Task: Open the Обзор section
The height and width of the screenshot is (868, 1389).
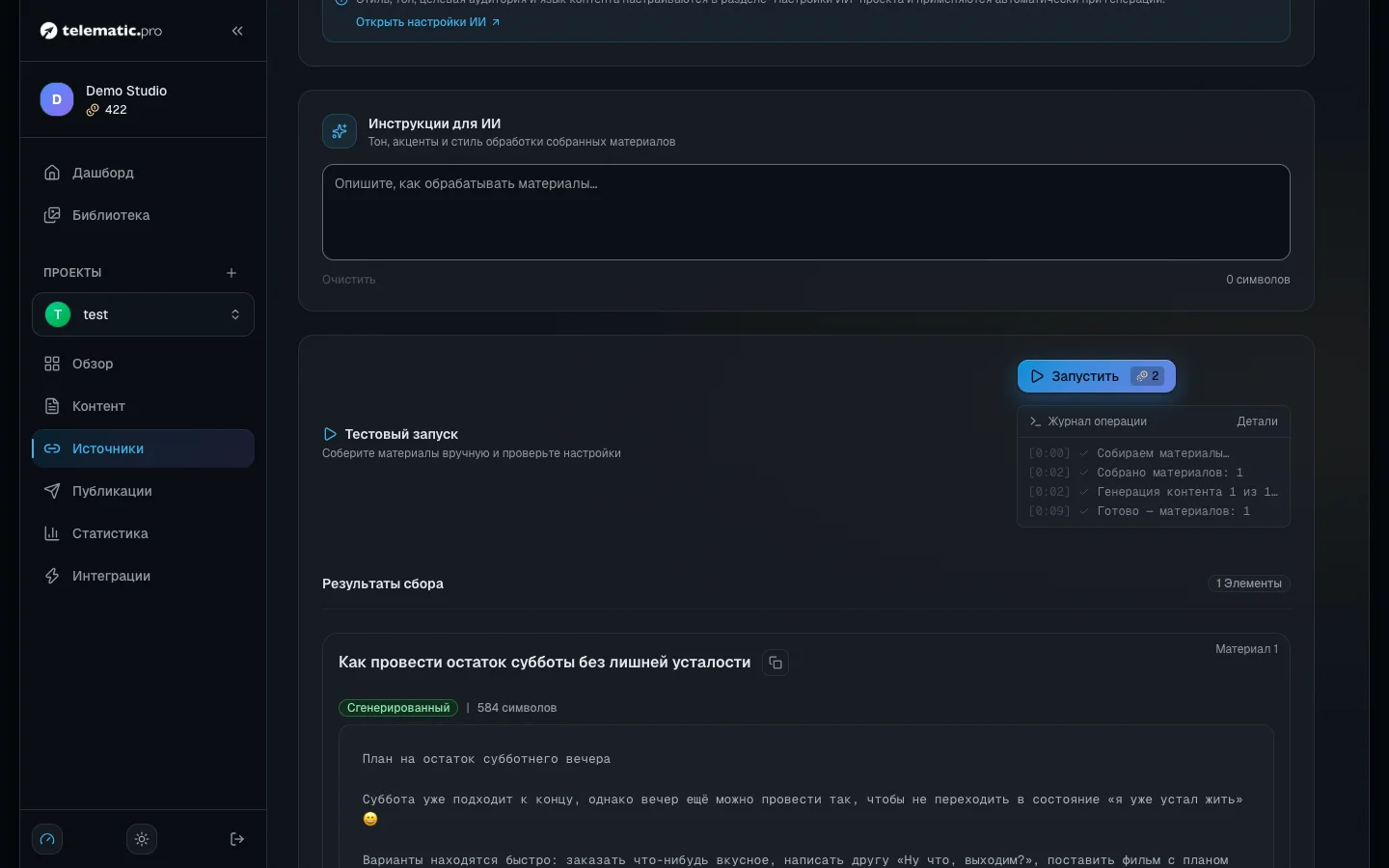Action: pyautogui.click(x=143, y=364)
